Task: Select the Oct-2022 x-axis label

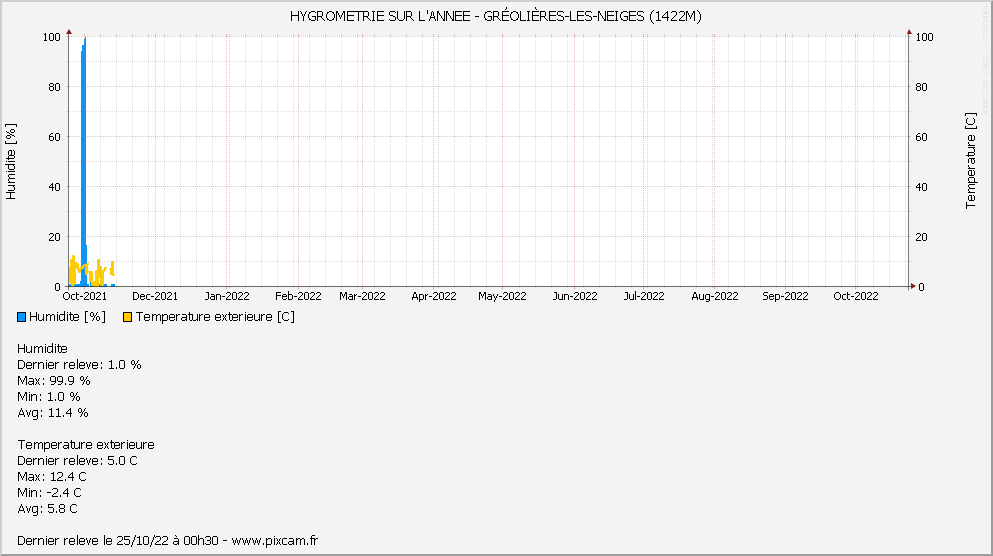Action: [x=856, y=296]
